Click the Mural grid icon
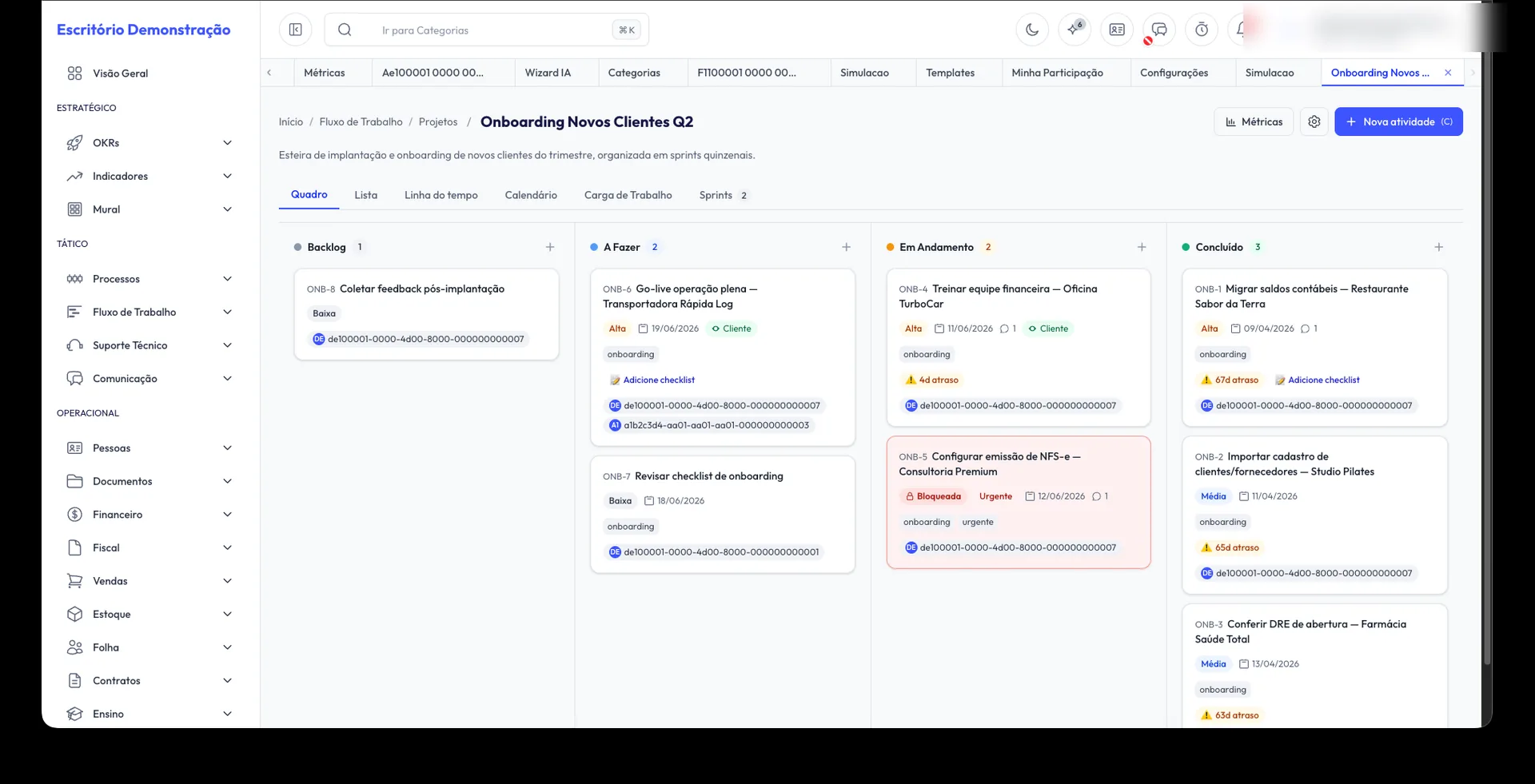 (x=74, y=209)
